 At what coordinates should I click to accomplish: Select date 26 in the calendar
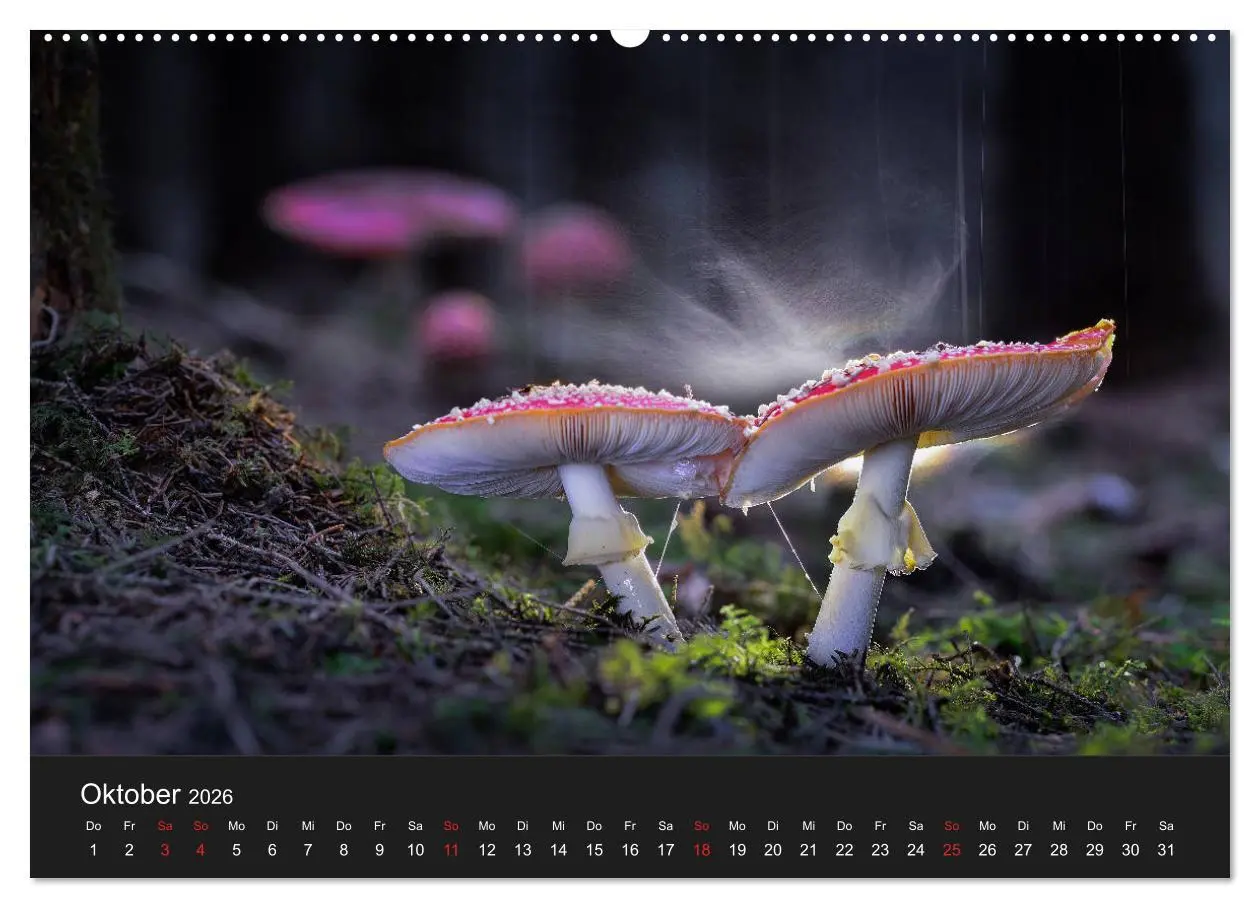click(988, 850)
